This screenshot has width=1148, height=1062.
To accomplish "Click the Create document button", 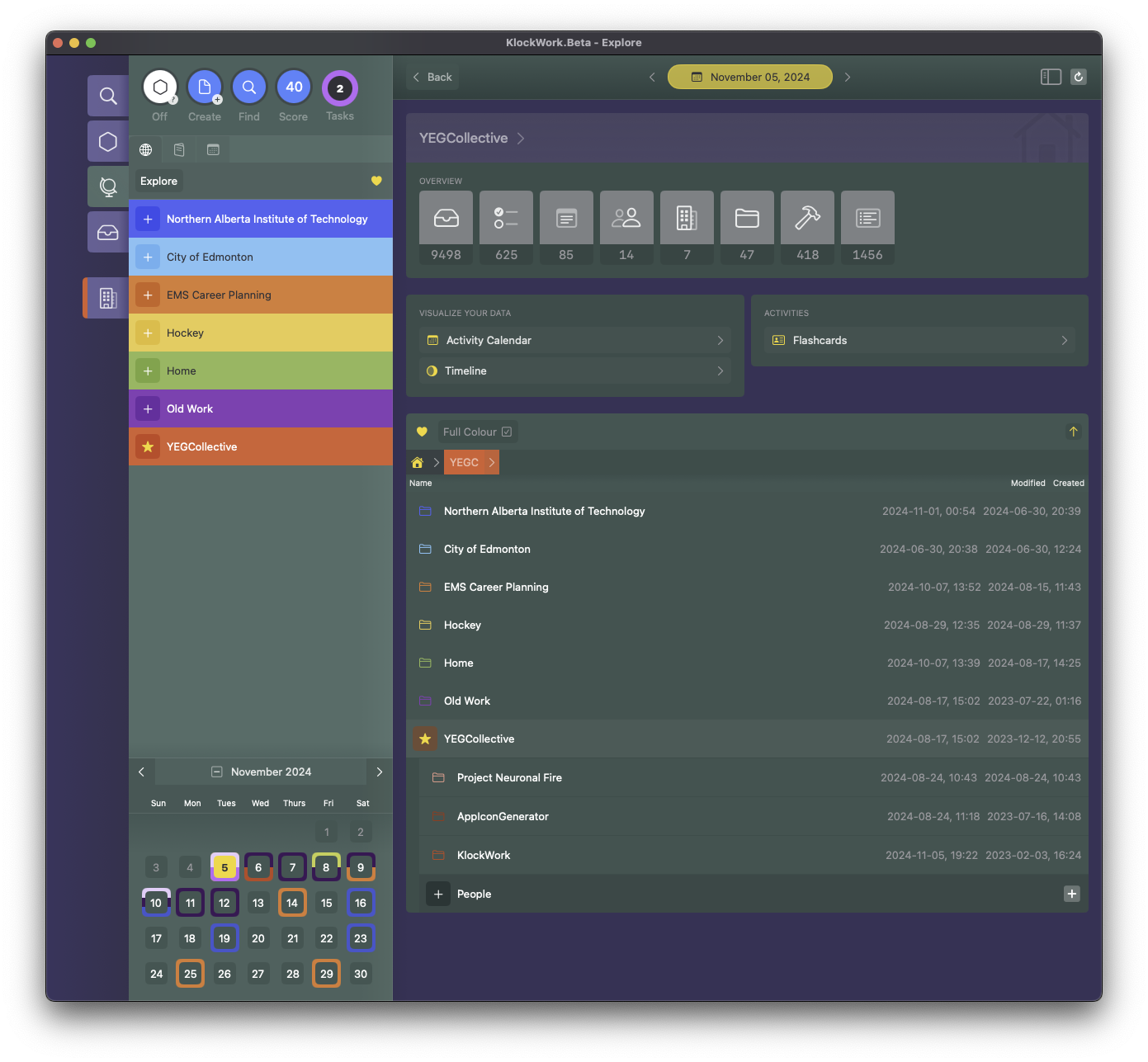I will coord(205,87).
